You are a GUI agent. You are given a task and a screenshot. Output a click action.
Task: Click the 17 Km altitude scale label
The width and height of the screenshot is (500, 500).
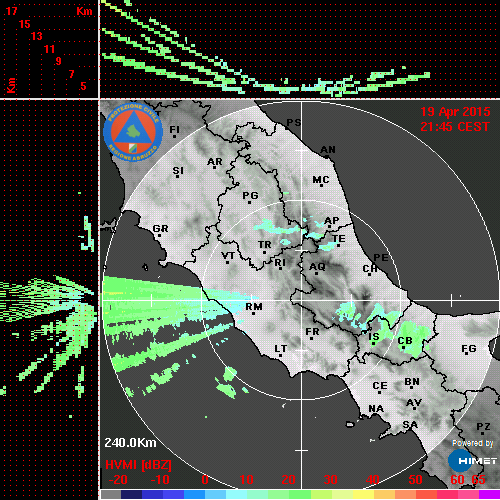(x=12, y=11)
